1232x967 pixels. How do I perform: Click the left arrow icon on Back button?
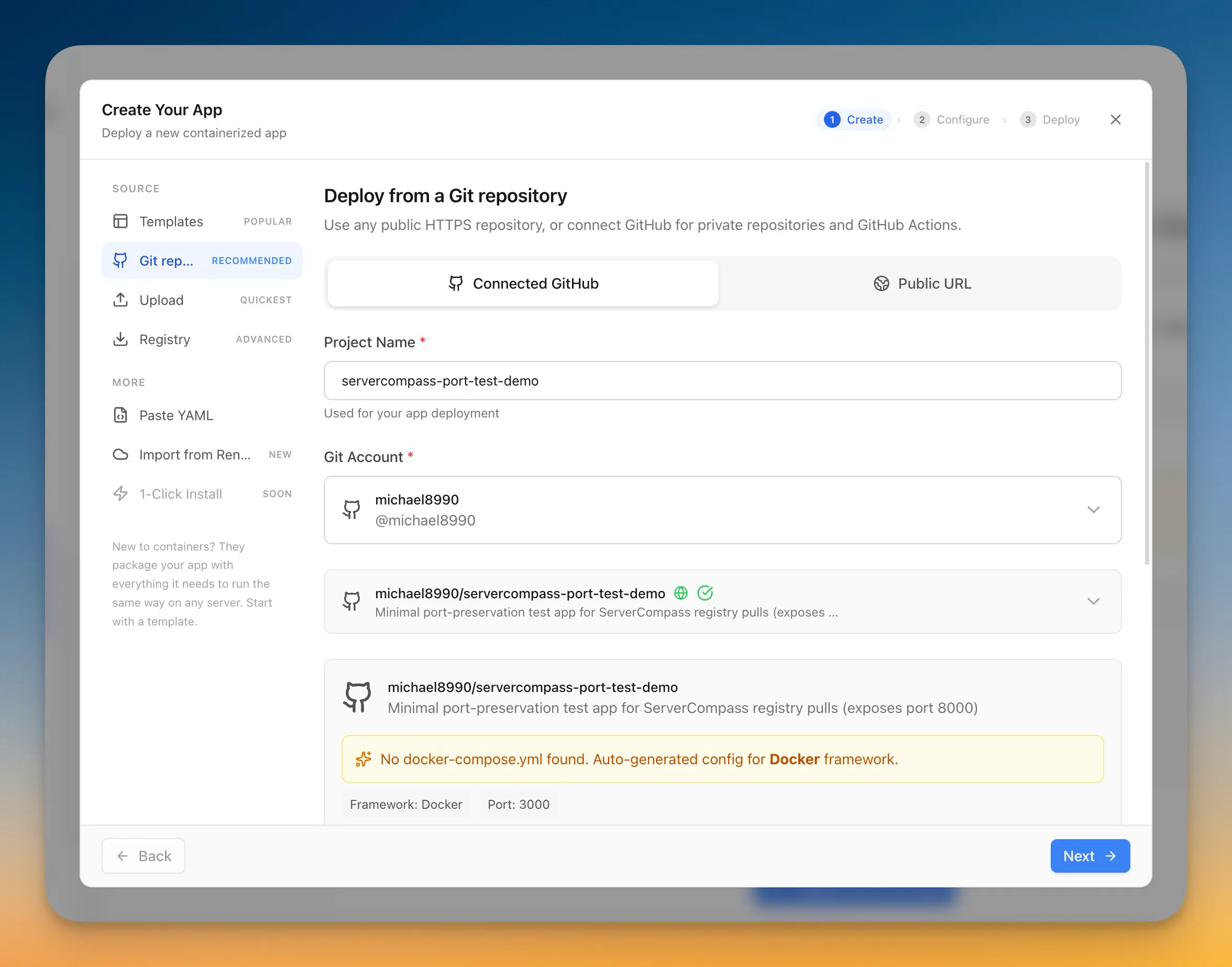tap(122, 855)
